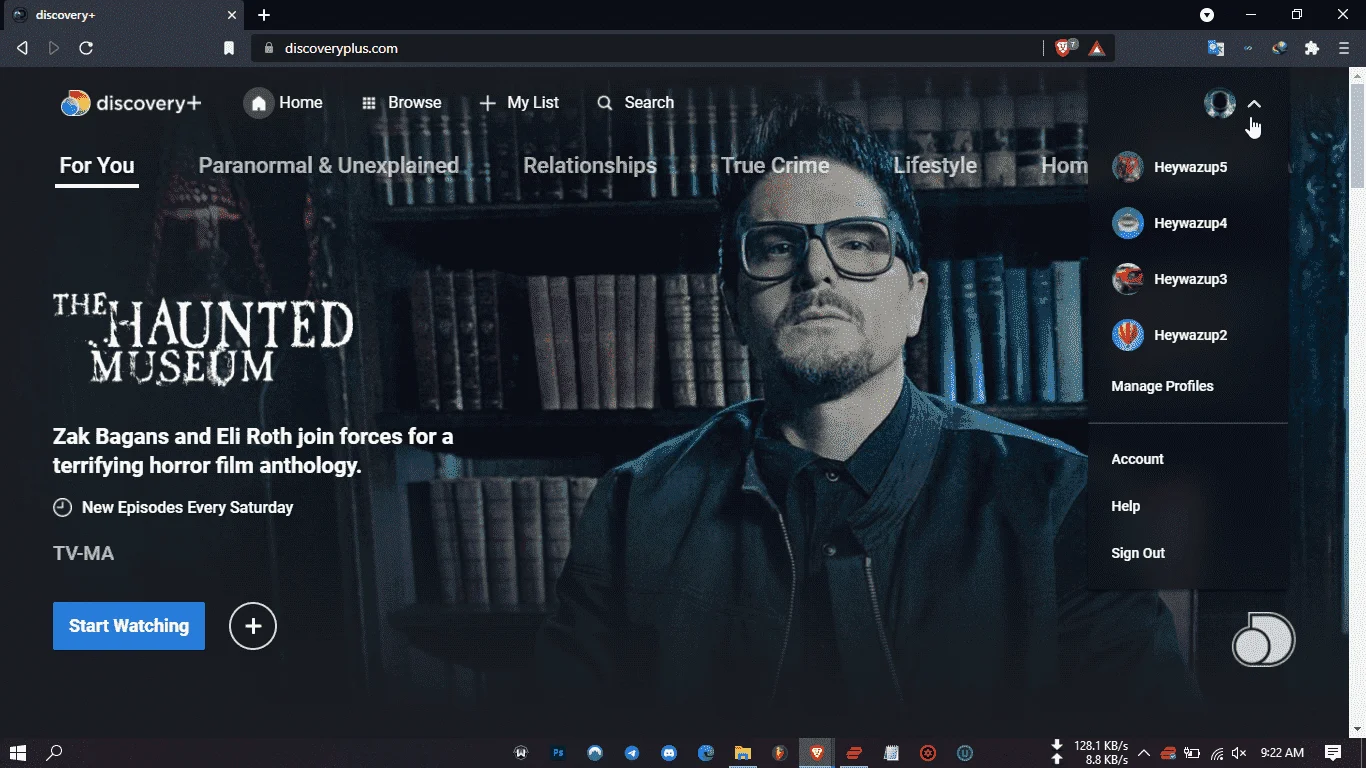Bookmark this page
1366x768 pixels.
pyautogui.click(x=229, y=48)
